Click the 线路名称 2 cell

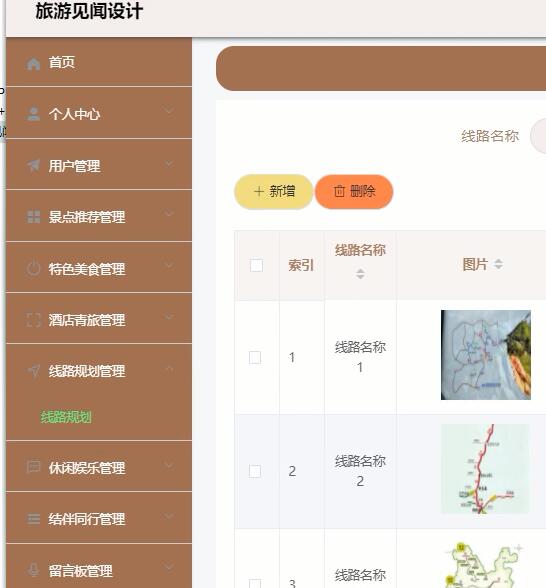coord(360,471)
